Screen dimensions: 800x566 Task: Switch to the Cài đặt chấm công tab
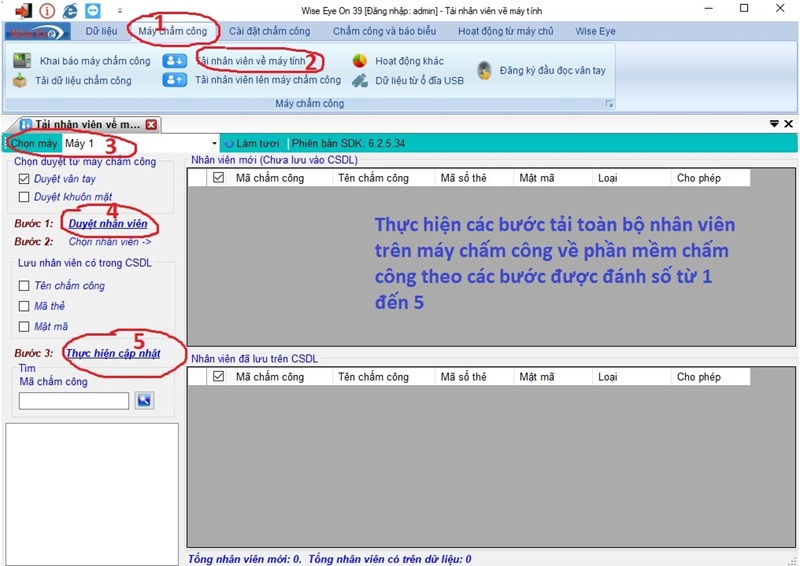click(269, 31)
